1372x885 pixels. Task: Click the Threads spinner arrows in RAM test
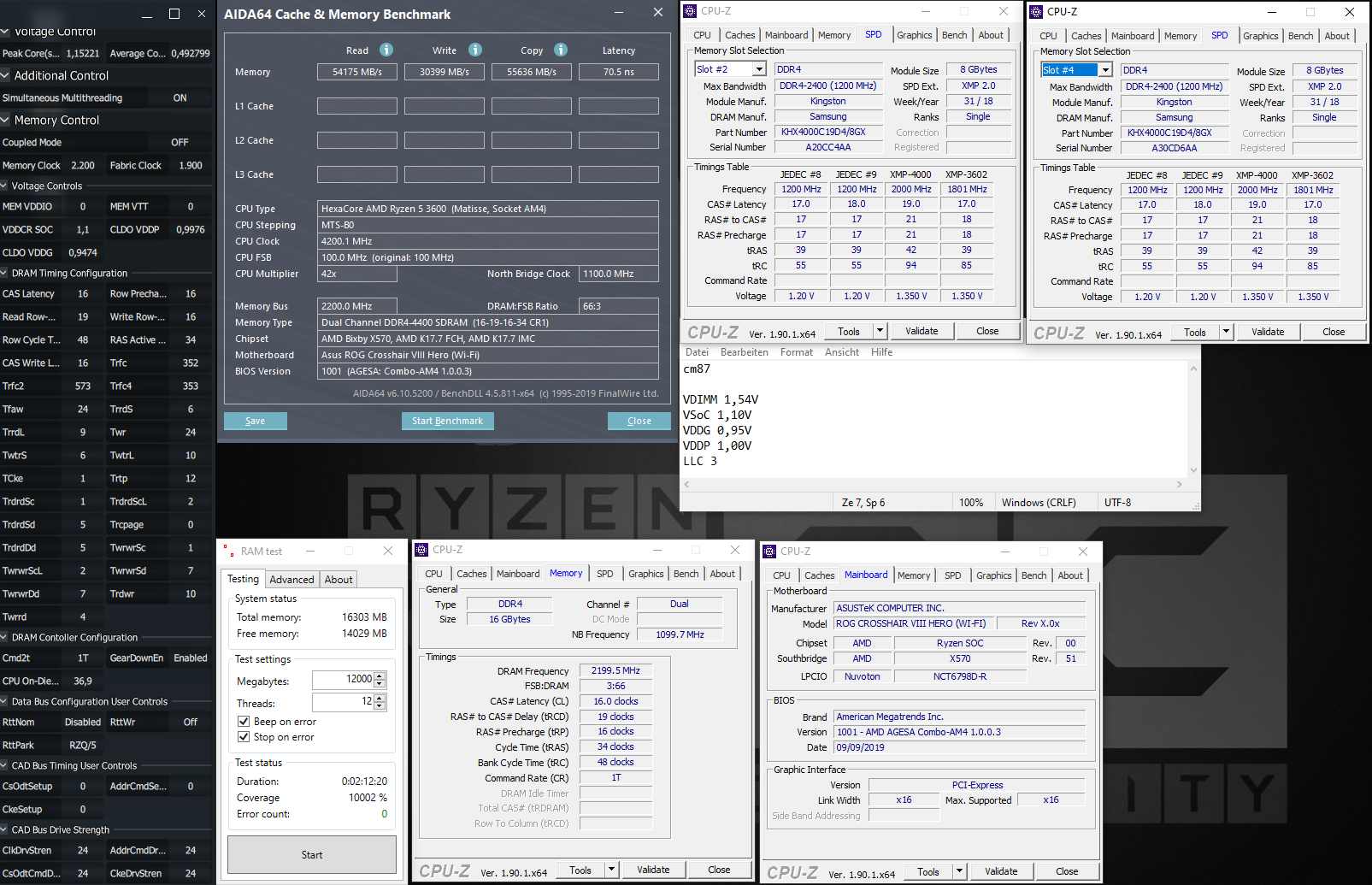click(x=380, y=702)
